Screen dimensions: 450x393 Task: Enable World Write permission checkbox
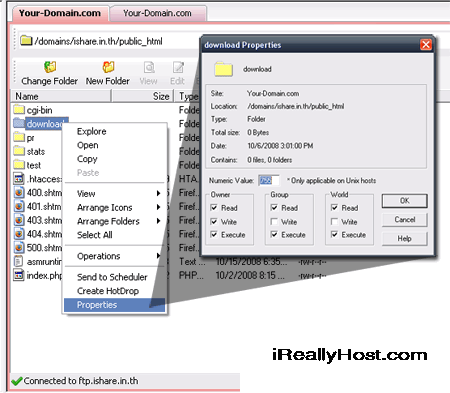(334, 221)
